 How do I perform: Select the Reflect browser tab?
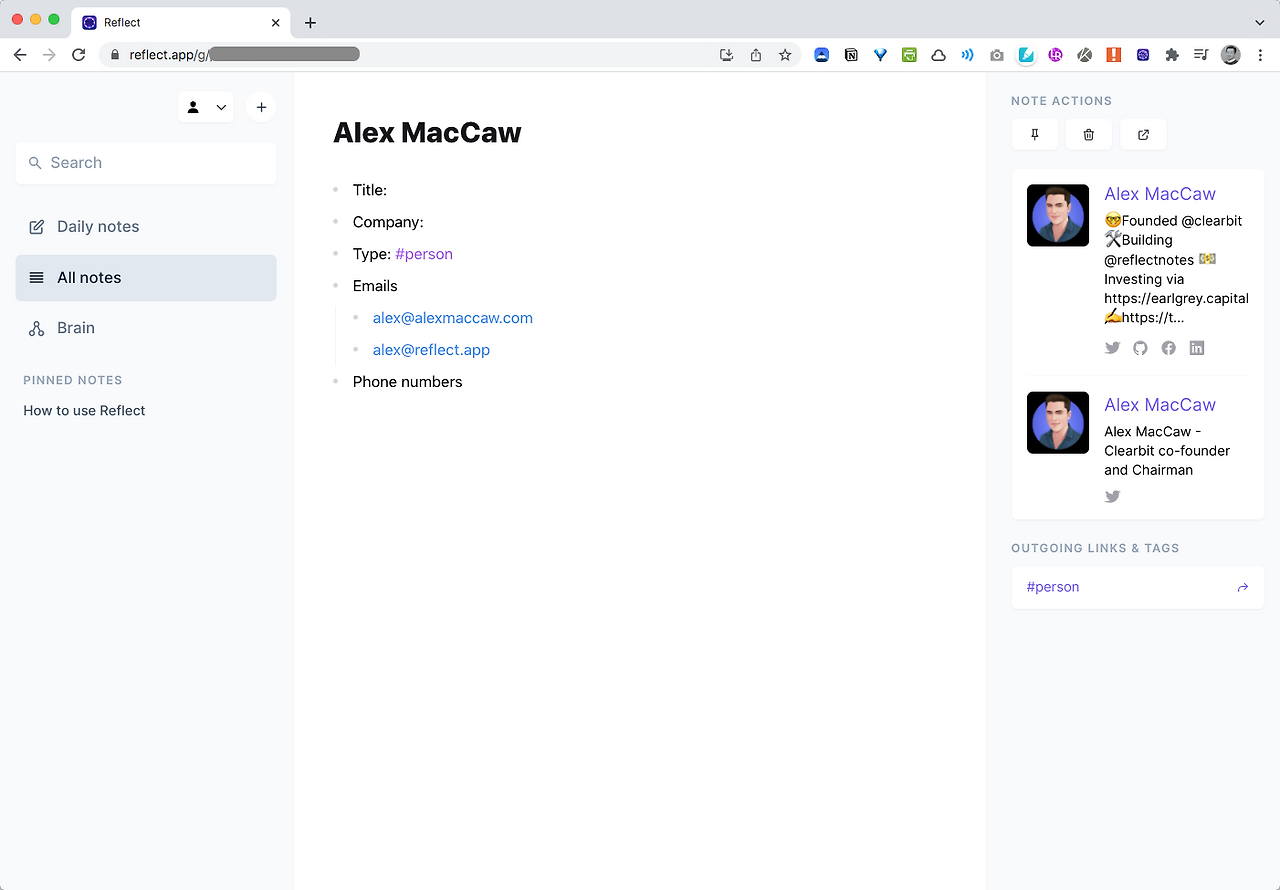pyautogui.click(x=181, y=22)
